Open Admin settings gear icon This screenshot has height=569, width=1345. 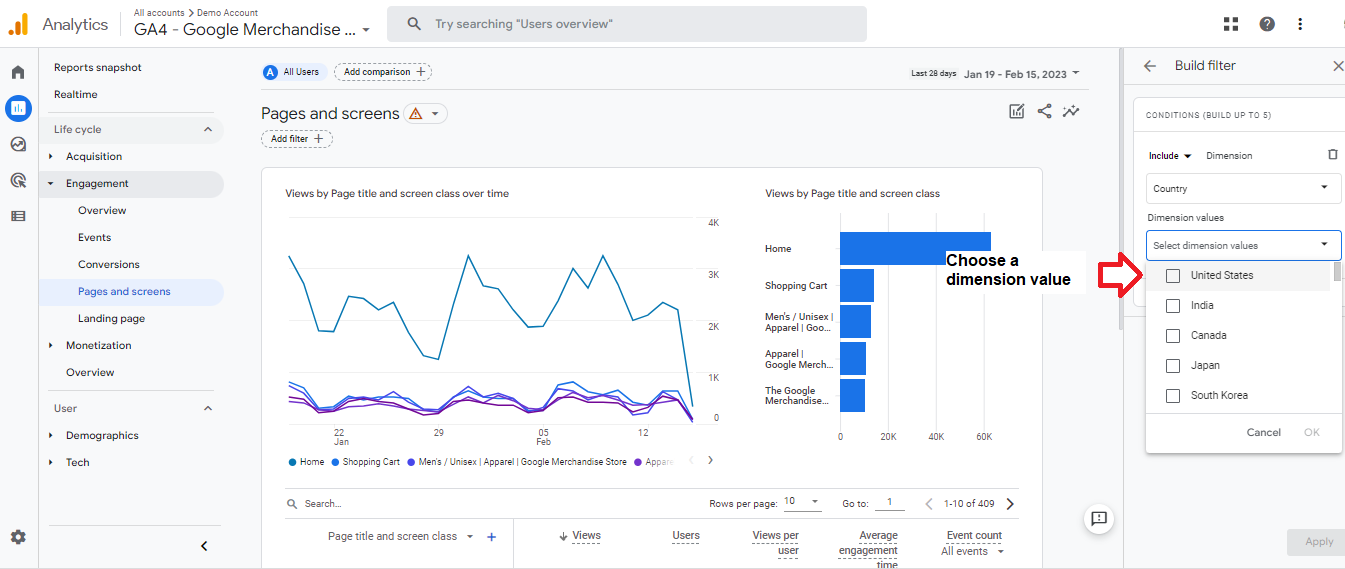point(18,537)
